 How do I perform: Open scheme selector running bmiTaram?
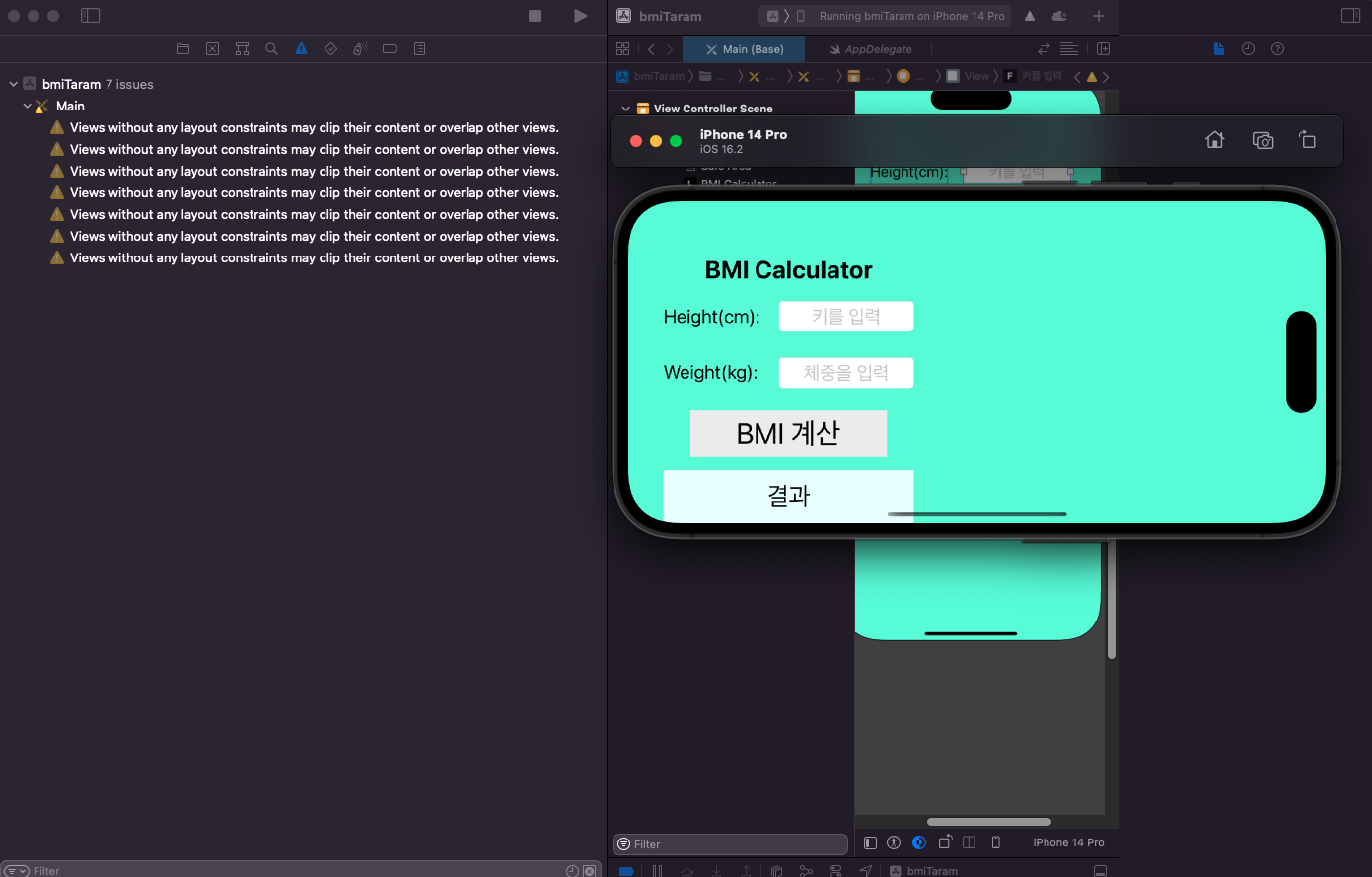click(885, 16)
